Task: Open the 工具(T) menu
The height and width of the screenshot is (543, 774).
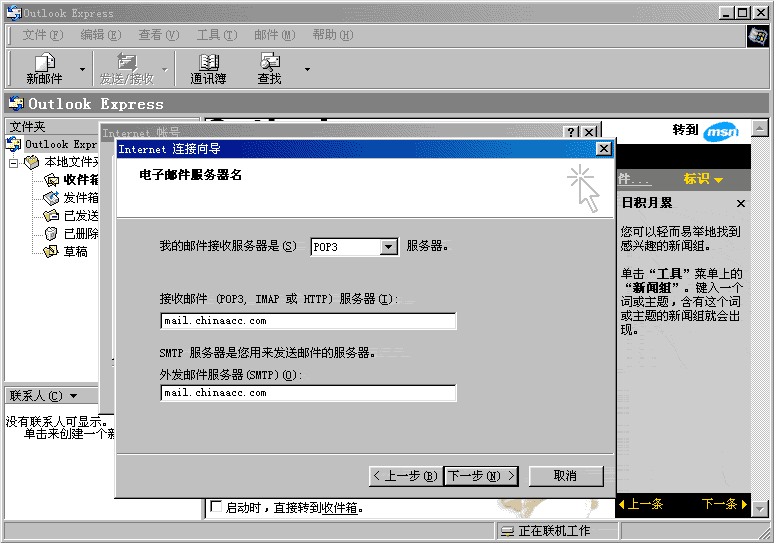Action: click(x=217, y=35)
